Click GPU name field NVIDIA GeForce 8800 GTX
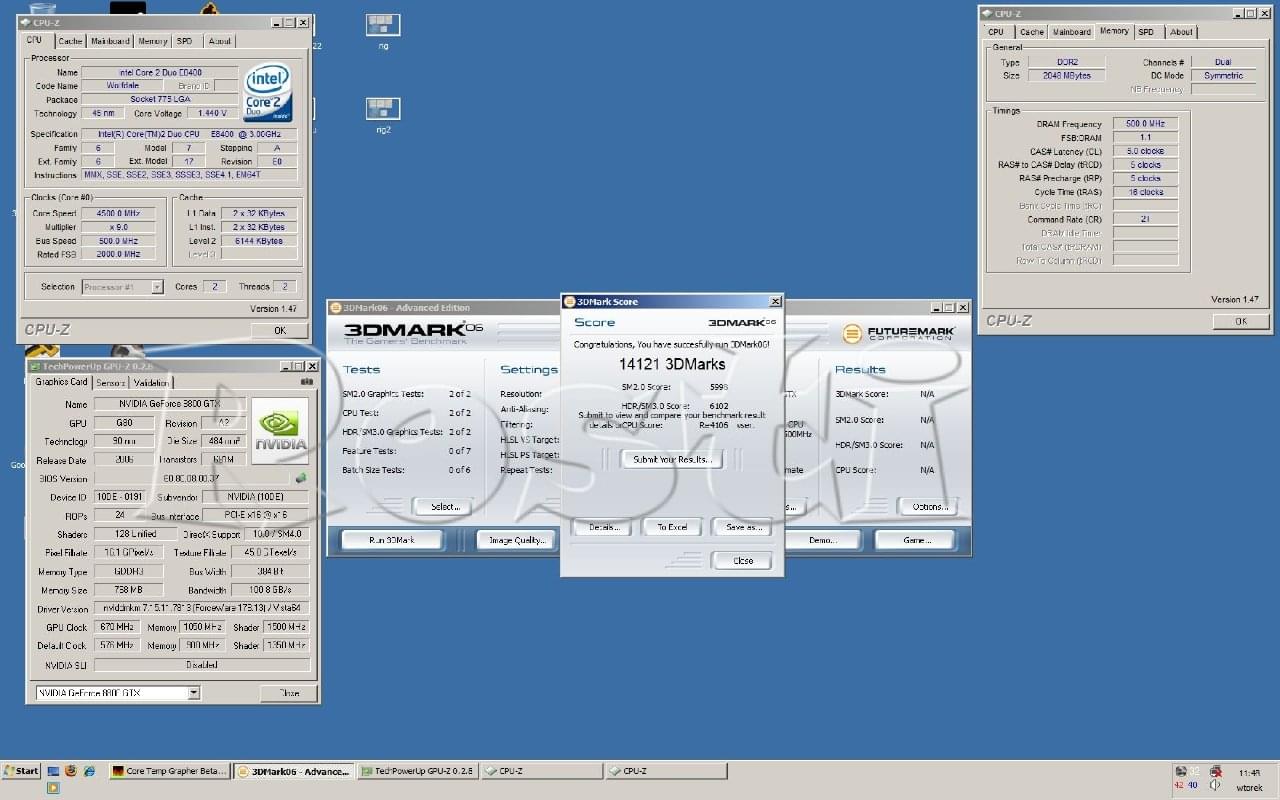The image size is (1280, 800). 168,404
